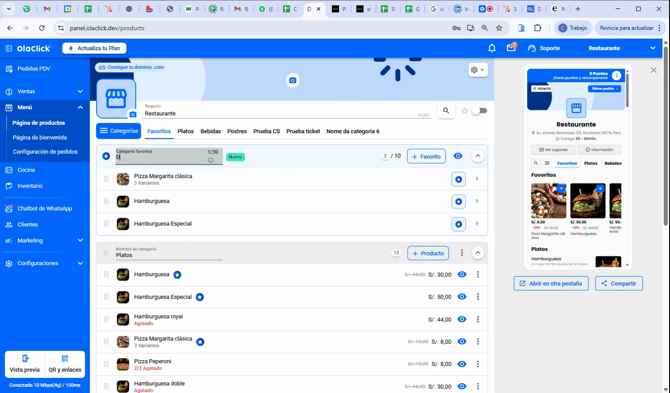Screen dimensions: 670x393
Task: Click Pedidos PDV in sidebar
Action: (34, 69)
